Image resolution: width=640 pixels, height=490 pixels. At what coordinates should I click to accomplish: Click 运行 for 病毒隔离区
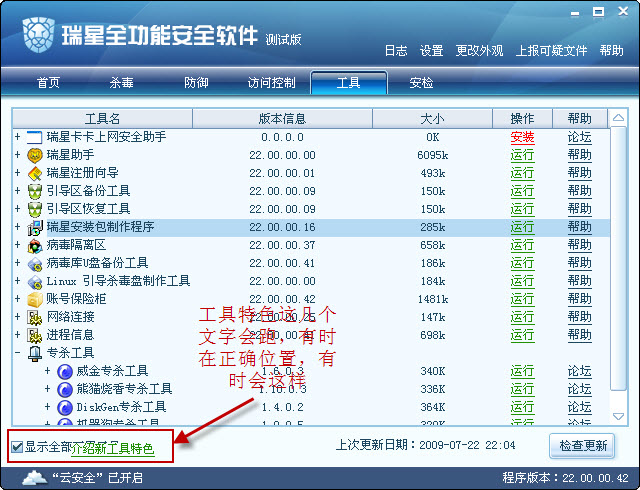522,245
